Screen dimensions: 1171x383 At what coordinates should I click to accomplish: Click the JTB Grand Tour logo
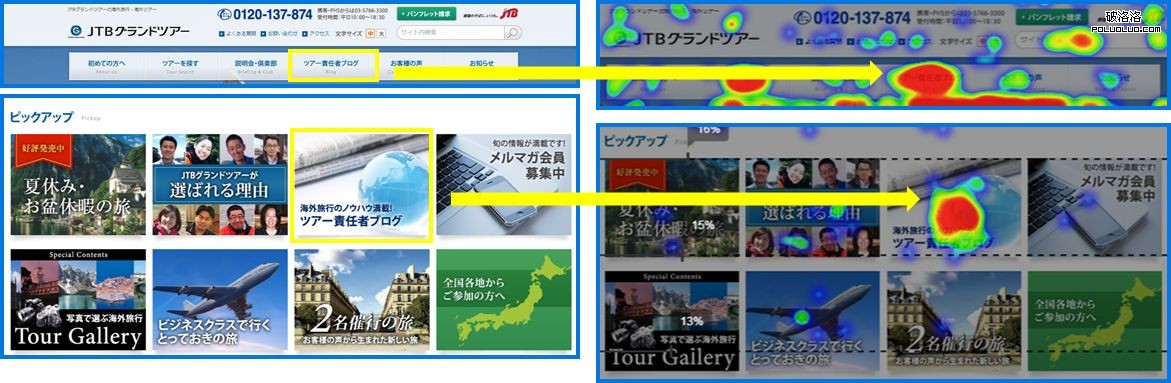(x=128, y=31)
